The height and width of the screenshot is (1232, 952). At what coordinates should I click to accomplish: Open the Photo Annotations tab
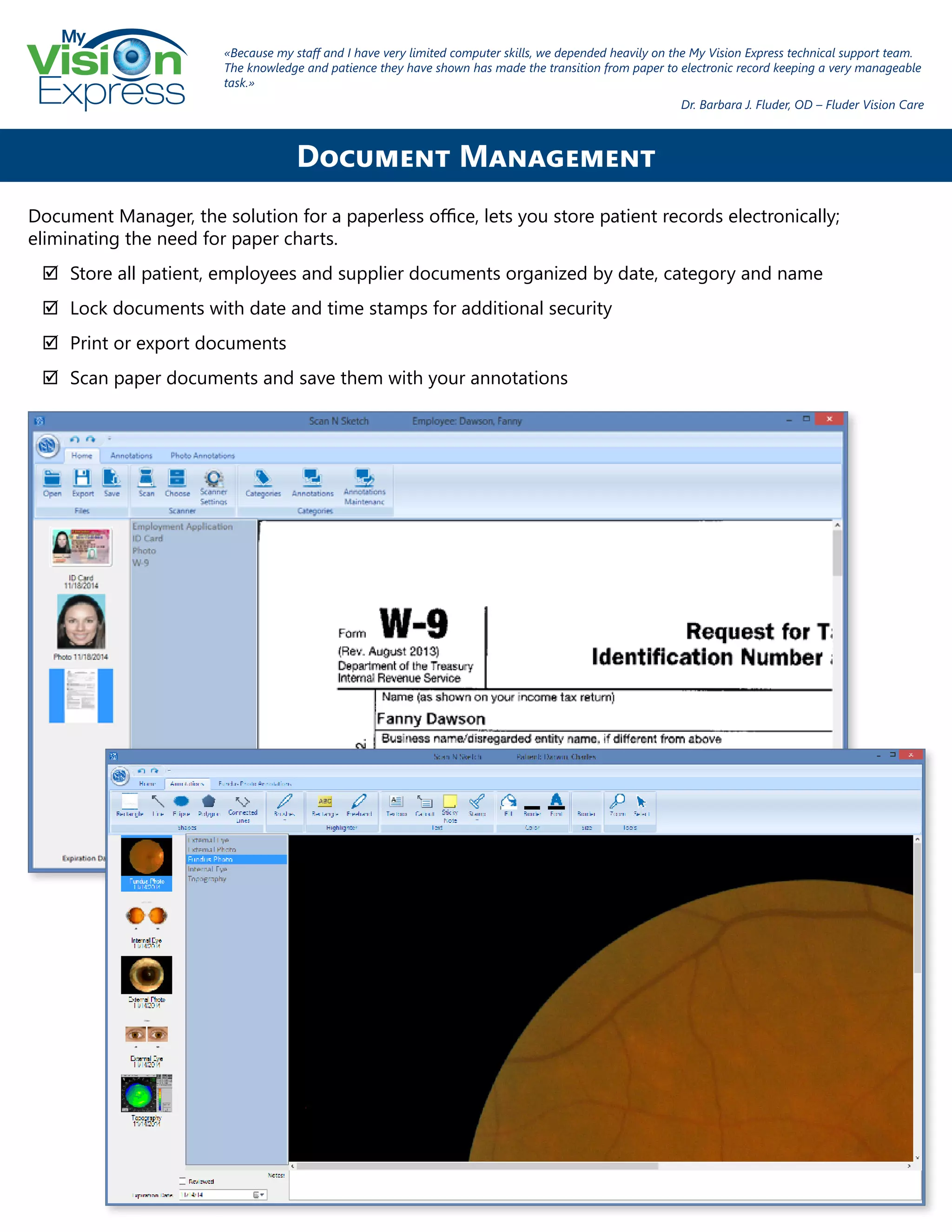point(203,455)
